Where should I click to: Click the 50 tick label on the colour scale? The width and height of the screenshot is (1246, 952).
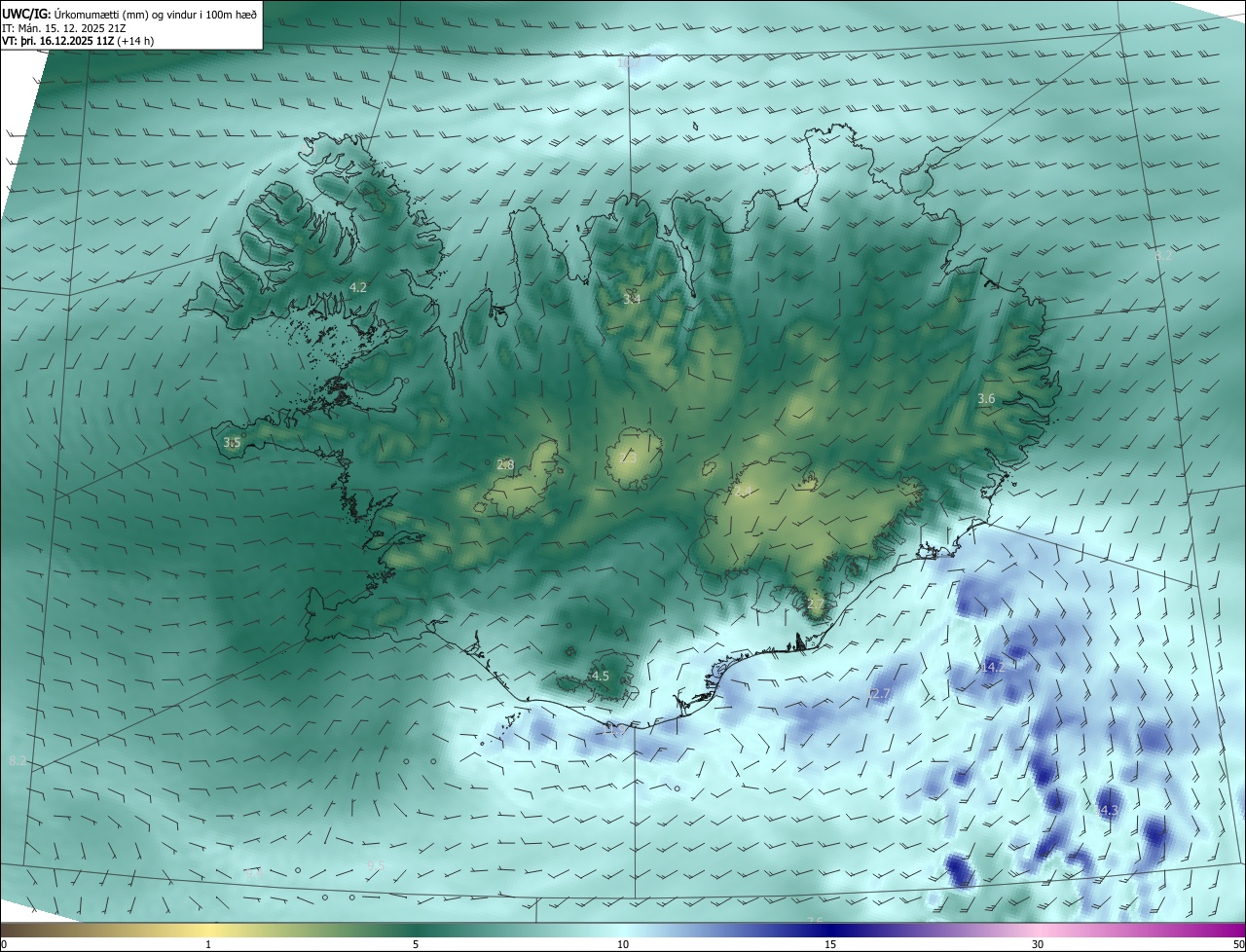(x=1238, y=944)
